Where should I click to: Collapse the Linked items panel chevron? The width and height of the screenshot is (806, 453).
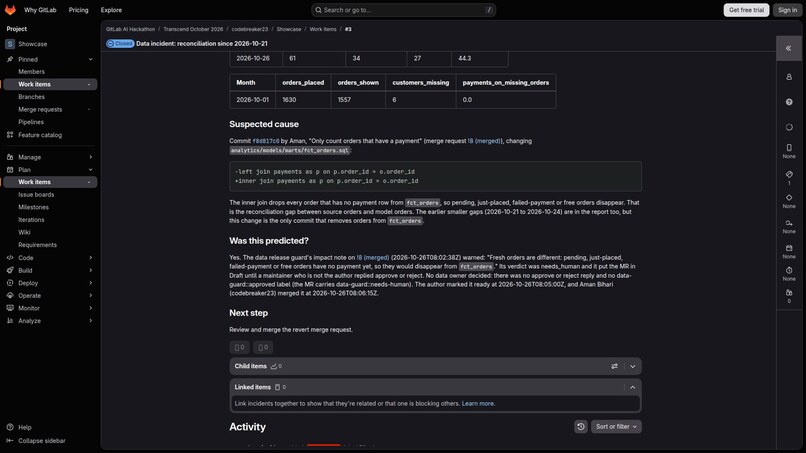click(x=632, y=387)
